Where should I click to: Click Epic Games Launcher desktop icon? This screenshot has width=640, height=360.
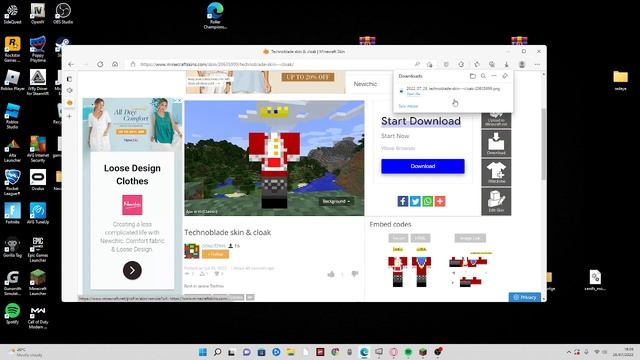[x=38, y=249]
